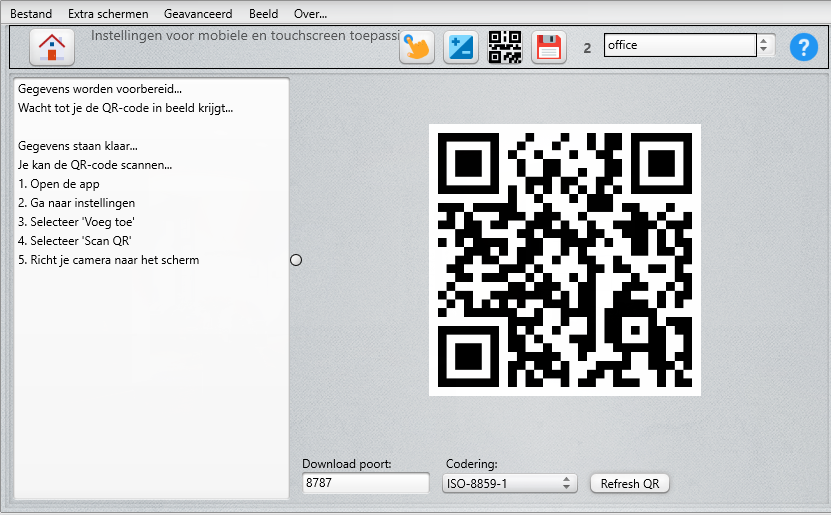
Task: Click the Home house icon
Action: point(52,47)
